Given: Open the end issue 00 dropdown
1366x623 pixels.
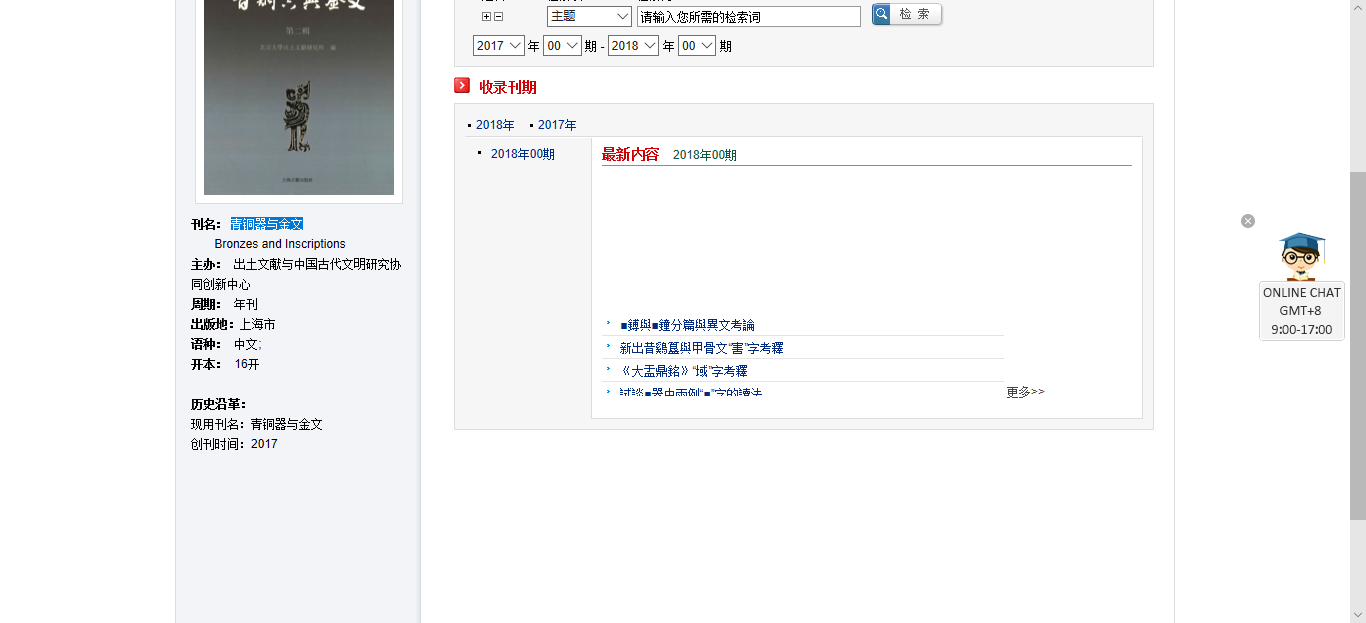Looking at the screenshot, I should click(x=697, y=46).
